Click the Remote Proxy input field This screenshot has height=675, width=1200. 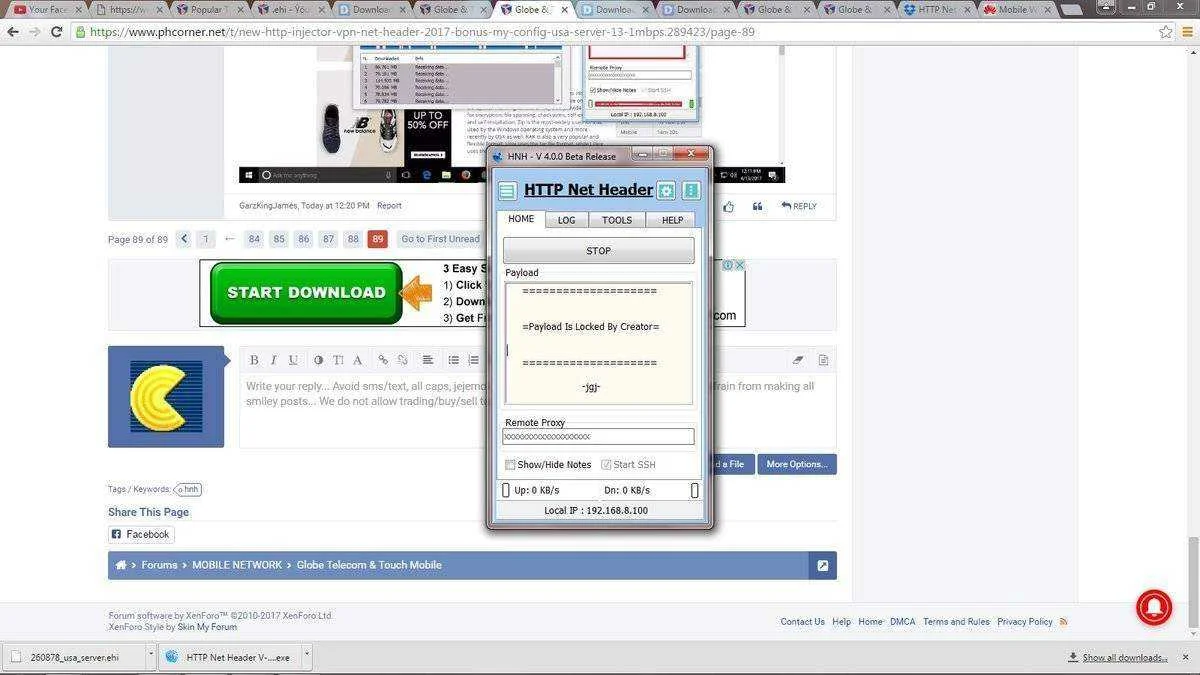pos(598,437)
